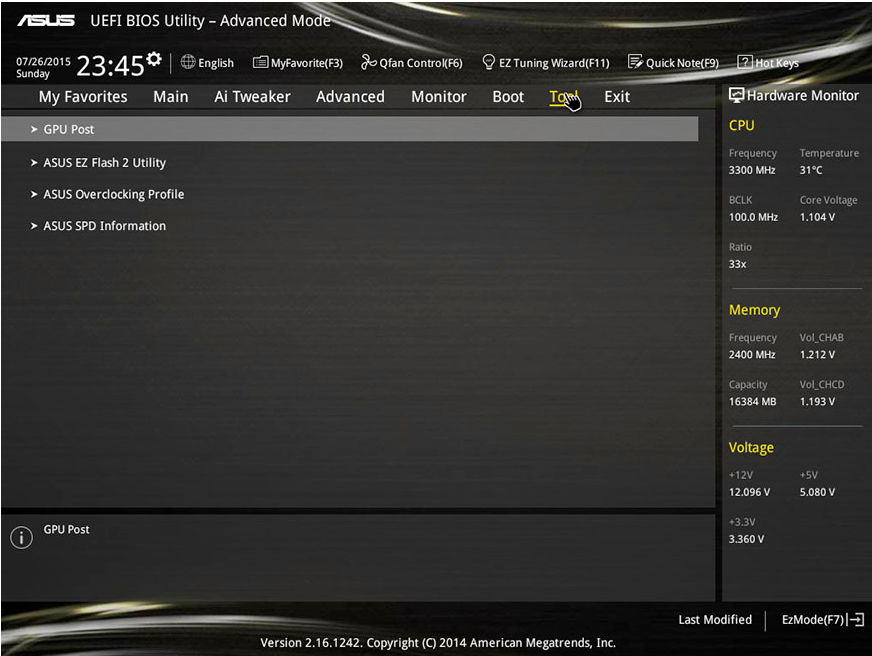Switch to the Ai Tweaker tab
Screen dimensions: 872x656
pos(252,96)
